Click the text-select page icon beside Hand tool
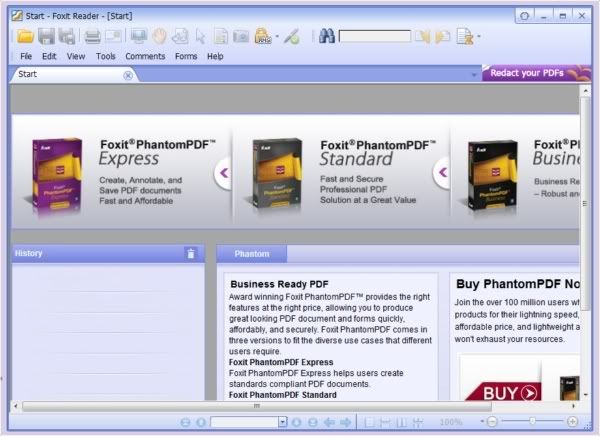The height and width of the screenshot is (436, 600). [x=180, y=36]
